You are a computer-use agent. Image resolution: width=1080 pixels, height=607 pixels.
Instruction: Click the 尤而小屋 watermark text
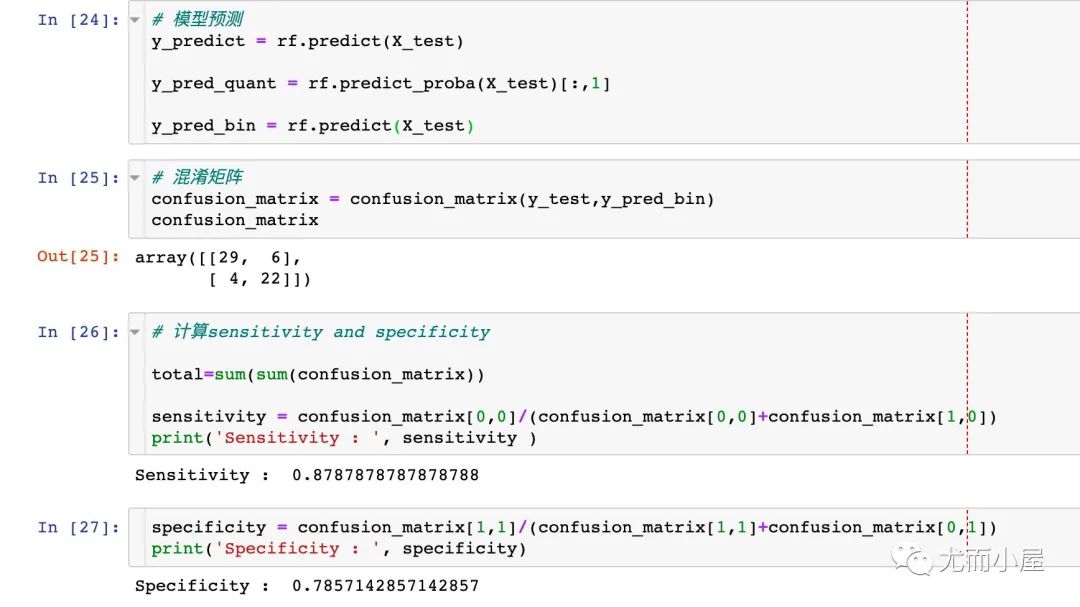[990, 560]
